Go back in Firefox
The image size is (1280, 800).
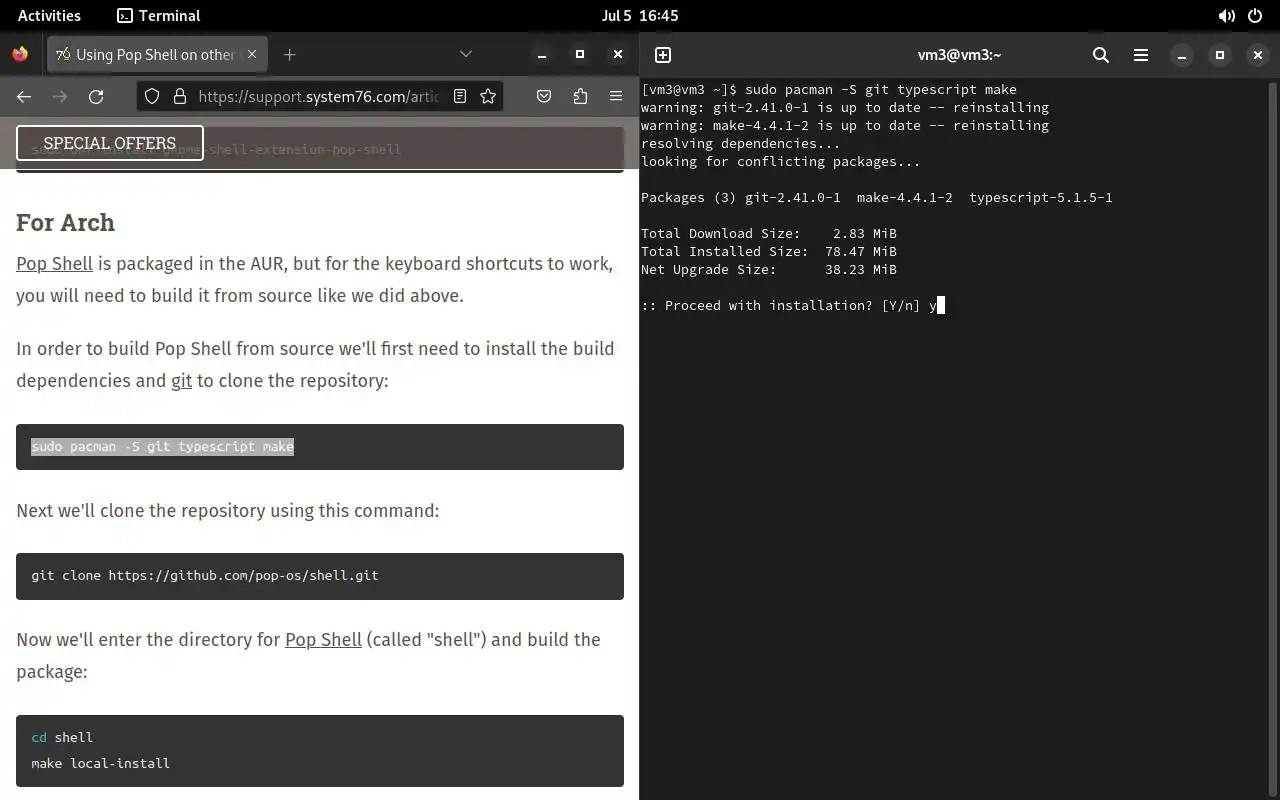tap(24, 96)
